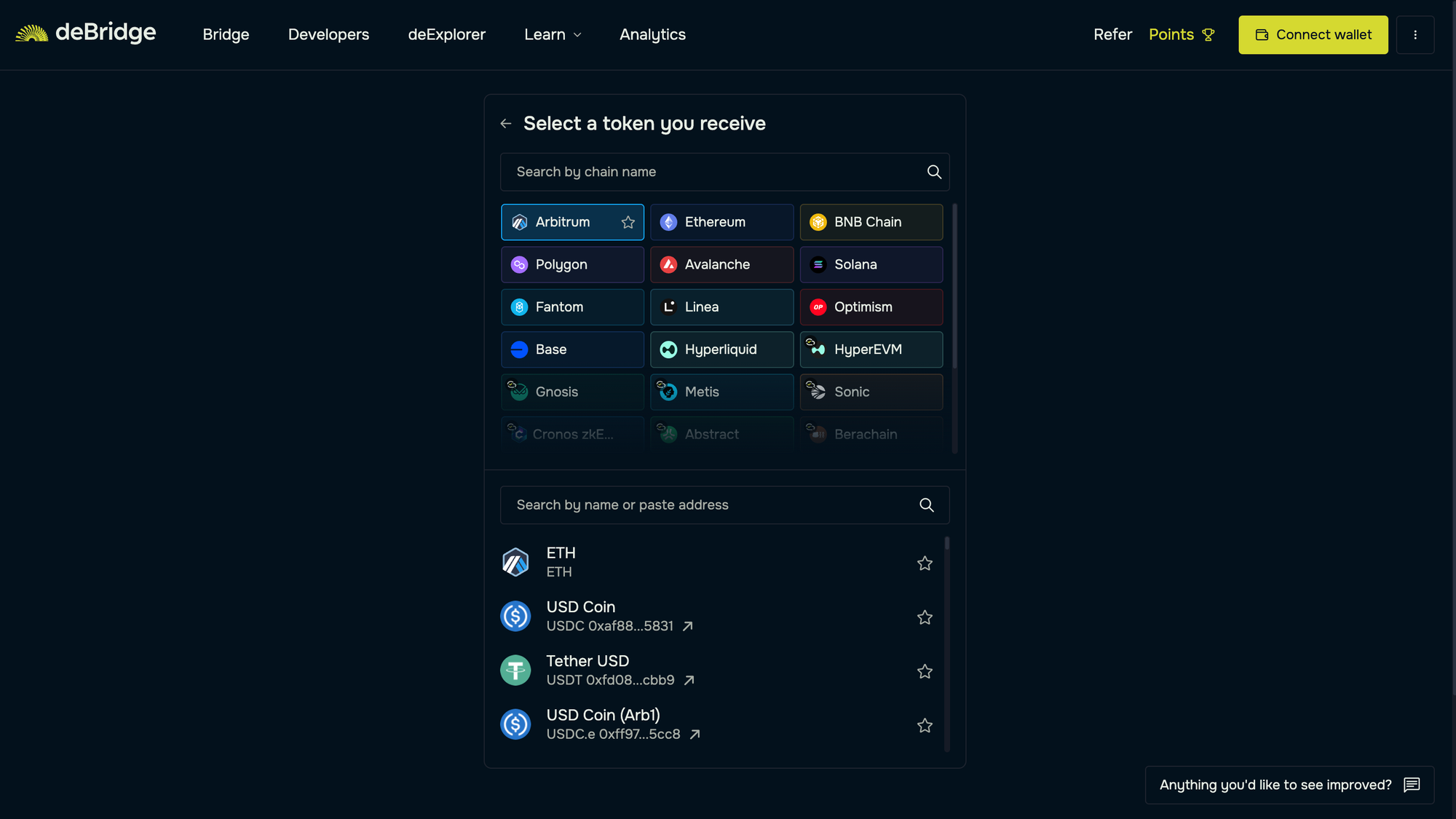The width and height of the screenshot is (1456, 819).
Task: Click the deBridge logo
Action: point(87,32)
